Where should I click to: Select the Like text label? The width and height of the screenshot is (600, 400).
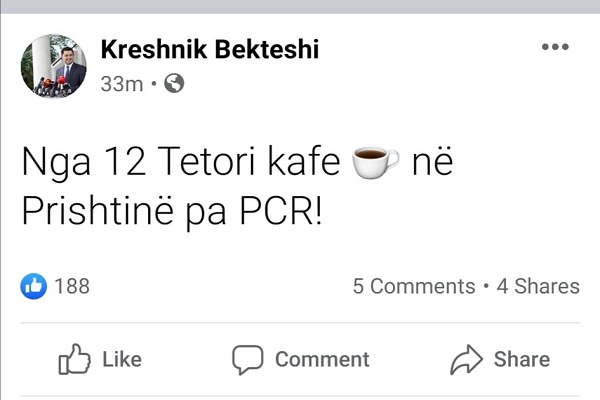[122, 359]
